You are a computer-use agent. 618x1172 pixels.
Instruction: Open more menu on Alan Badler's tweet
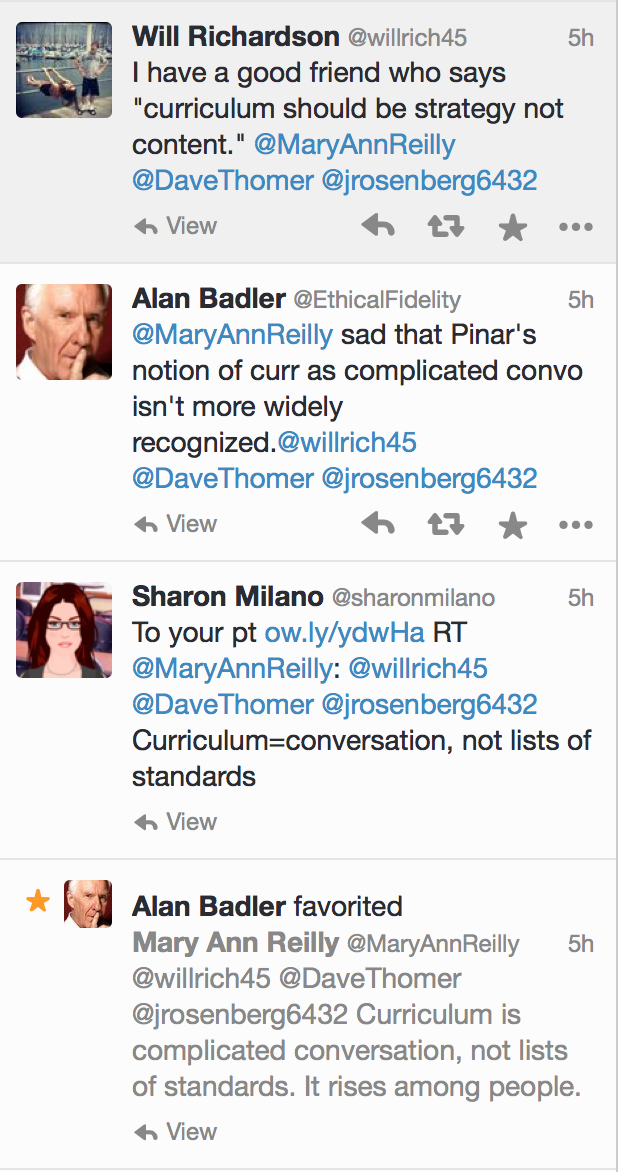576,524
